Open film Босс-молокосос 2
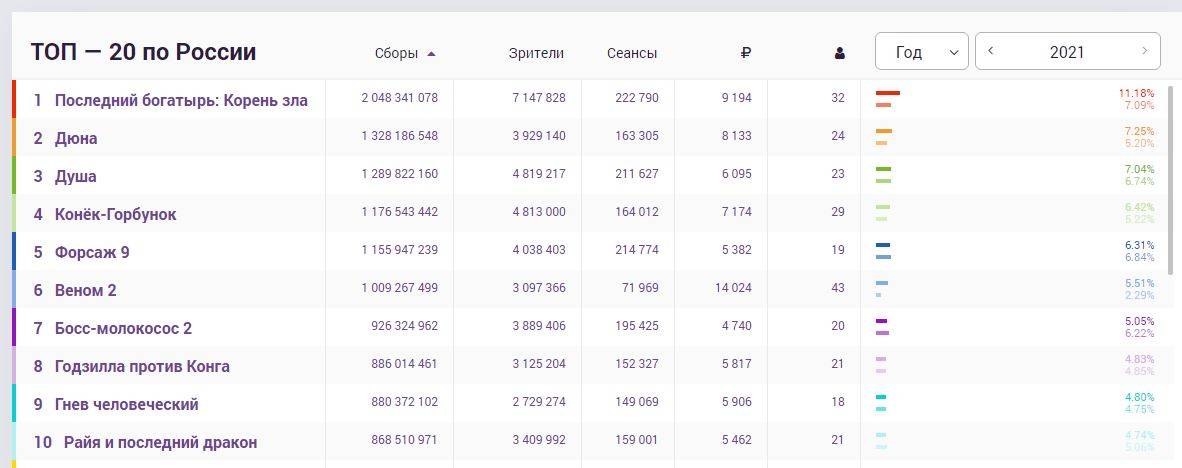 pos(124,329)
